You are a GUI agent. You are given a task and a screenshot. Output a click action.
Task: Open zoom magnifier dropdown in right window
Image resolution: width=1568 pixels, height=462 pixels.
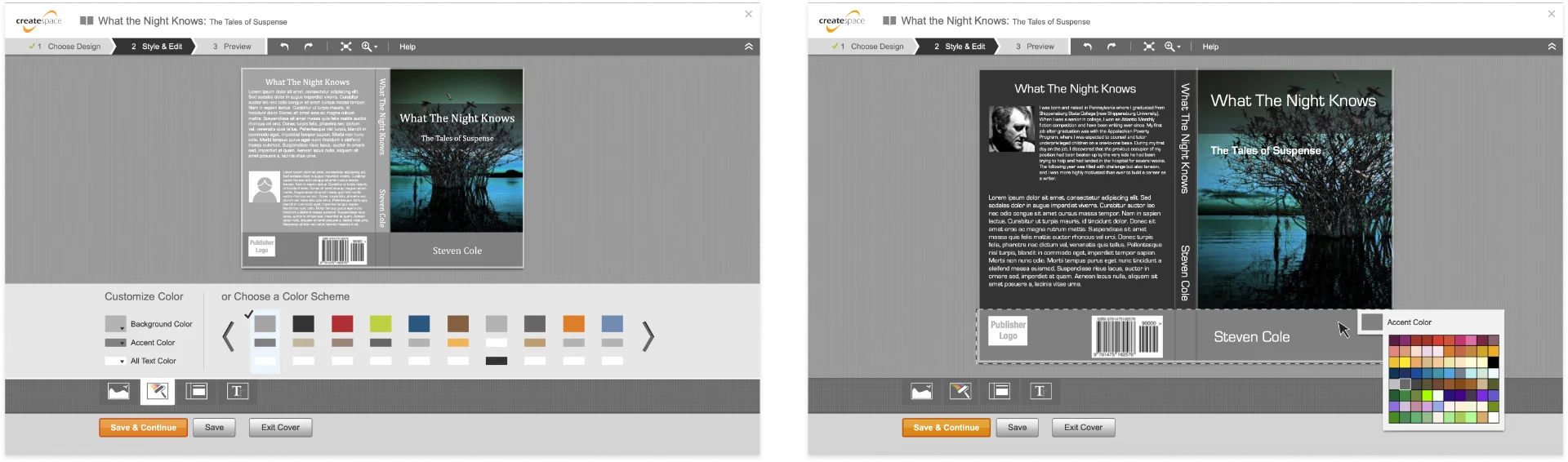[1173, 47]
